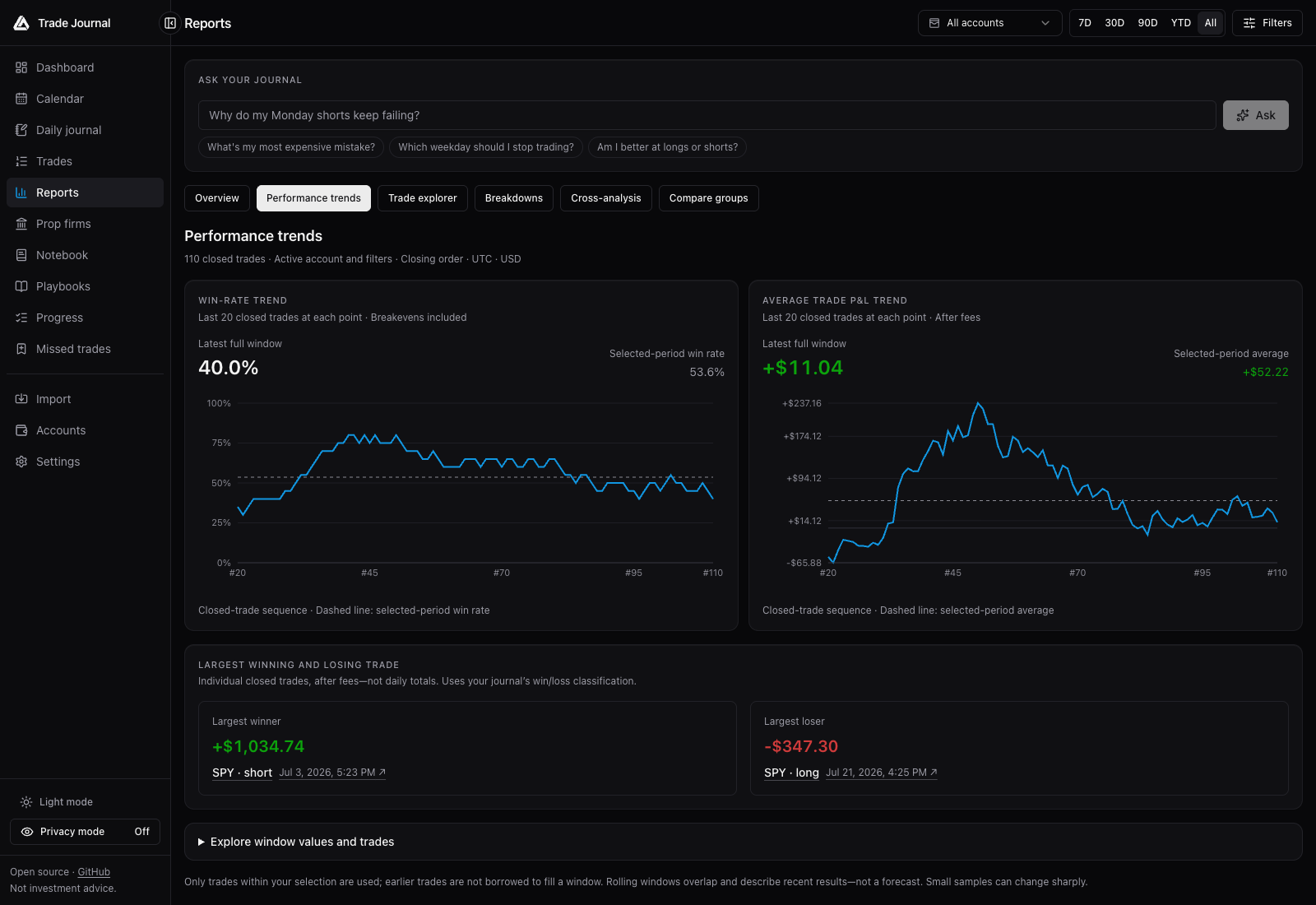Screen dimensions: 1316x905
Task: Click the Trade Journal logo icon
Action: [x=21, y=23]
